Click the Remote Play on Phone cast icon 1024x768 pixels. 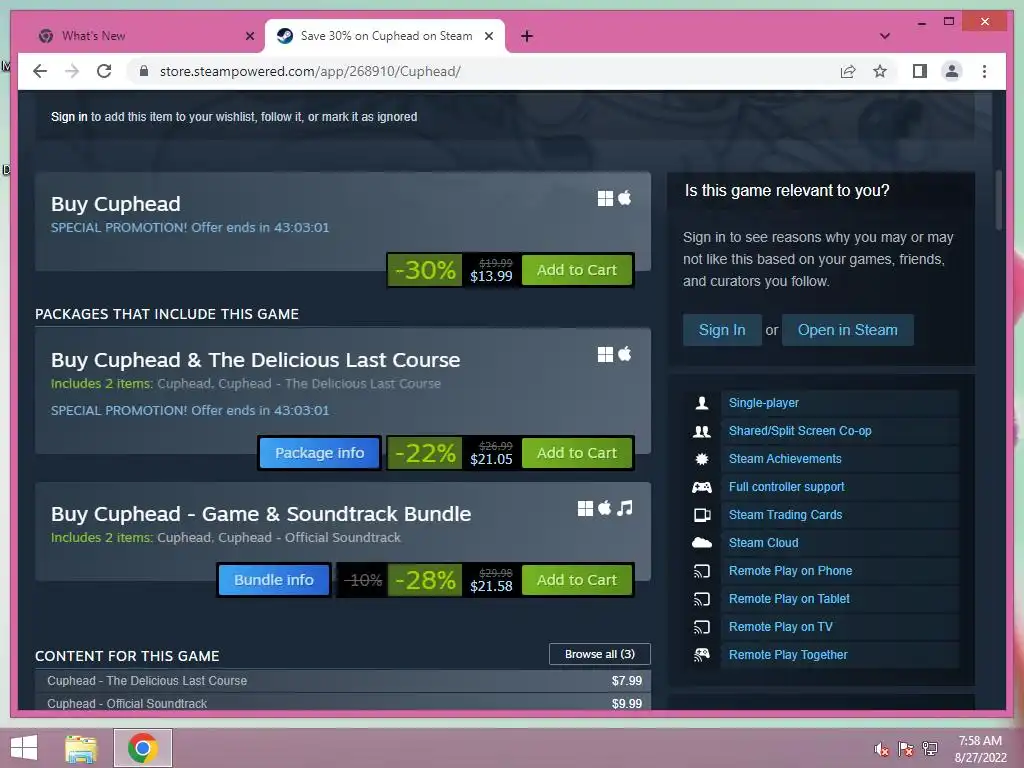[x=702, y=571]
